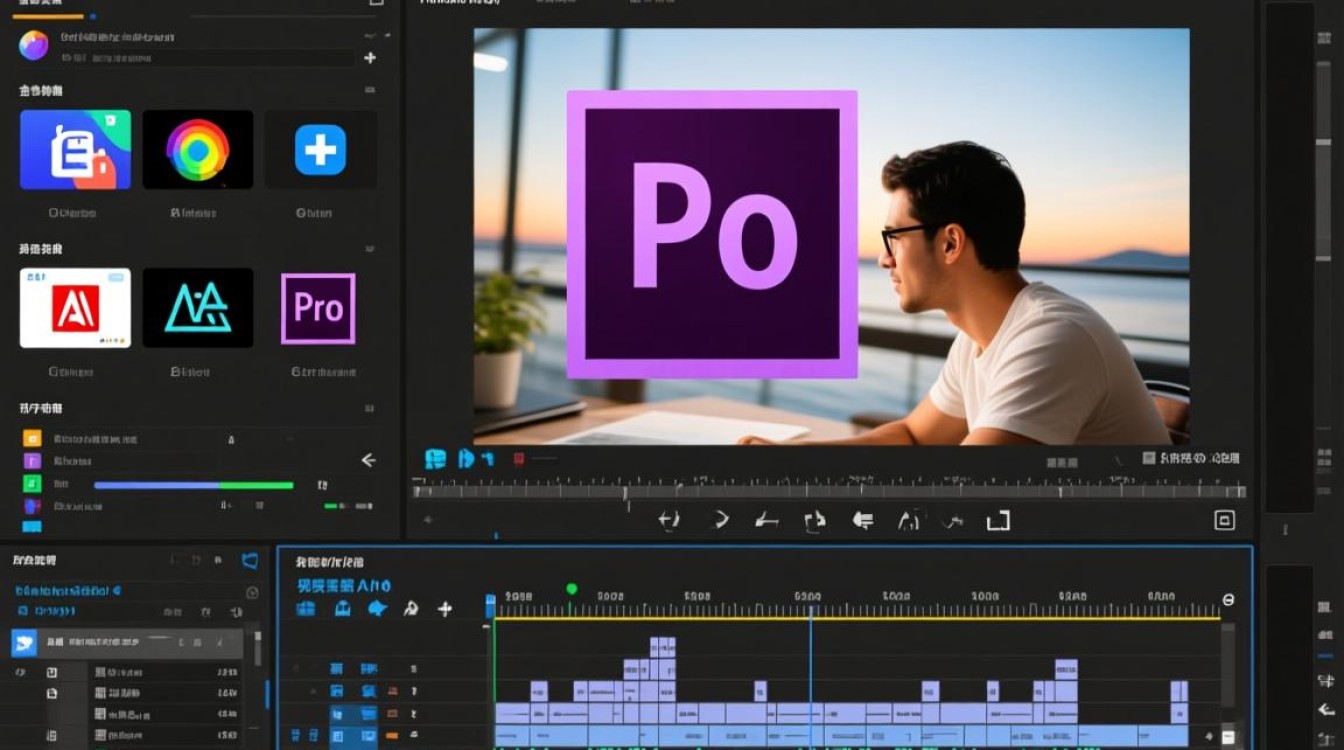
Task: Click the square-in-square button at the transport row's far right
Action: 1224,520
